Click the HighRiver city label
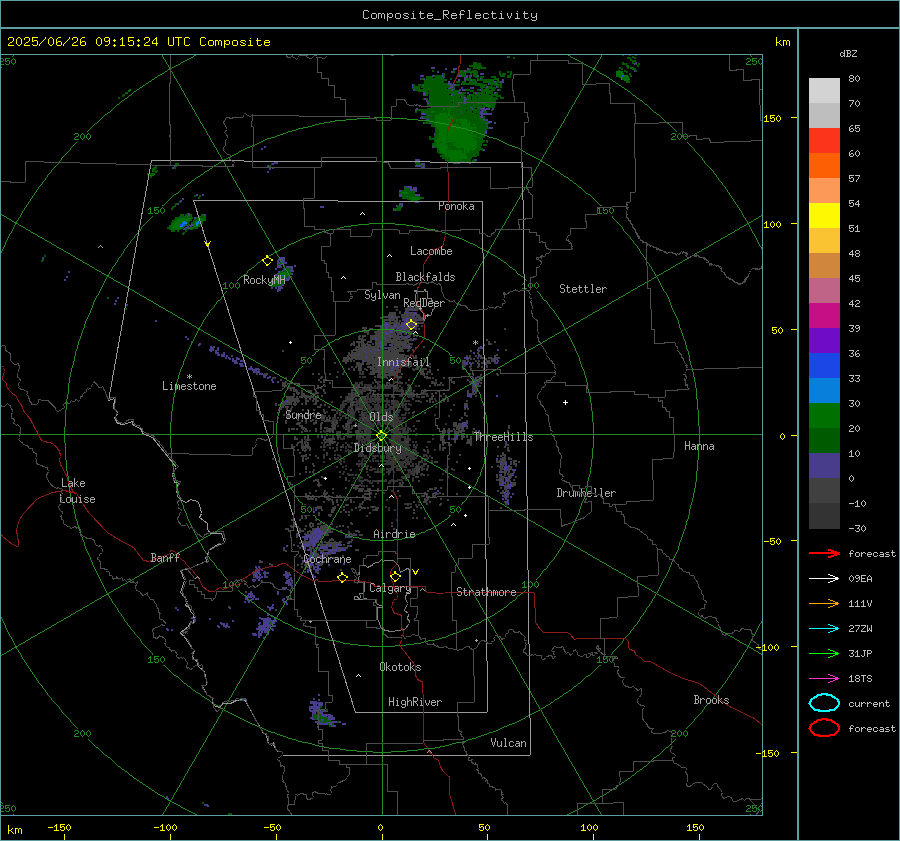 tap(415, 702)
